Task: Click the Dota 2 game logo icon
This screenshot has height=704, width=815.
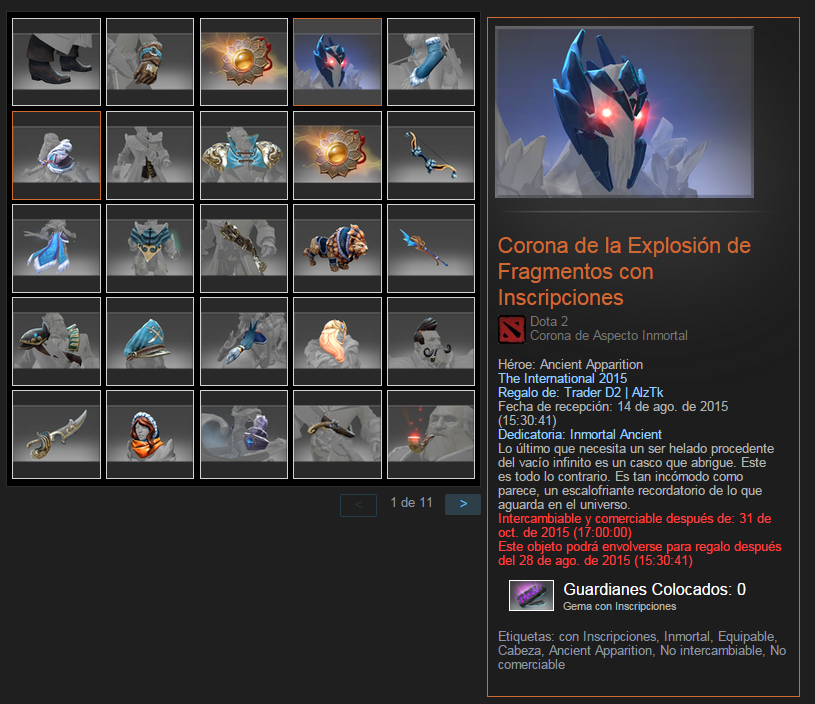Action: 511,329
